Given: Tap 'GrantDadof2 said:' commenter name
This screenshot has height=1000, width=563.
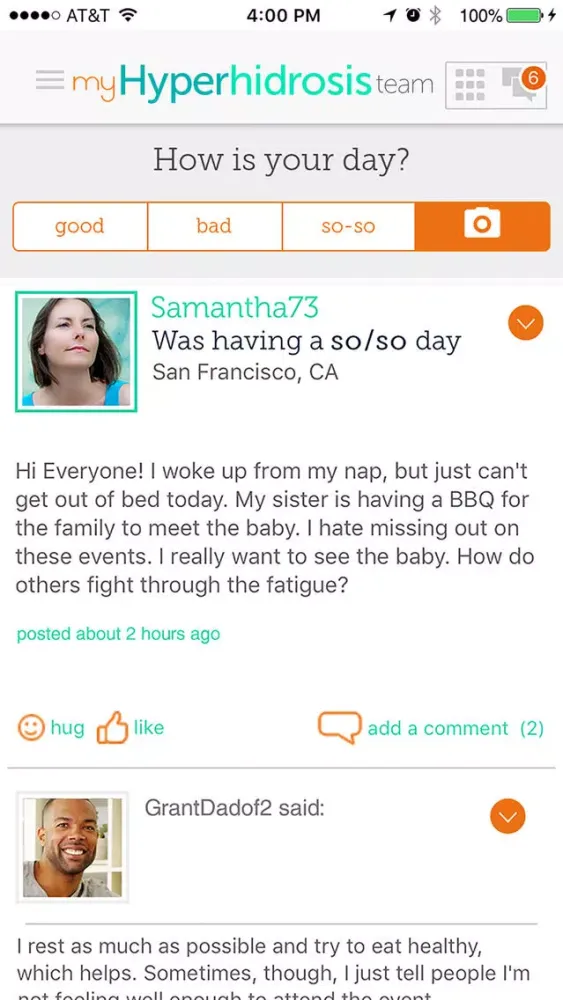Looking at the screenshot, I should click(235, 809).
